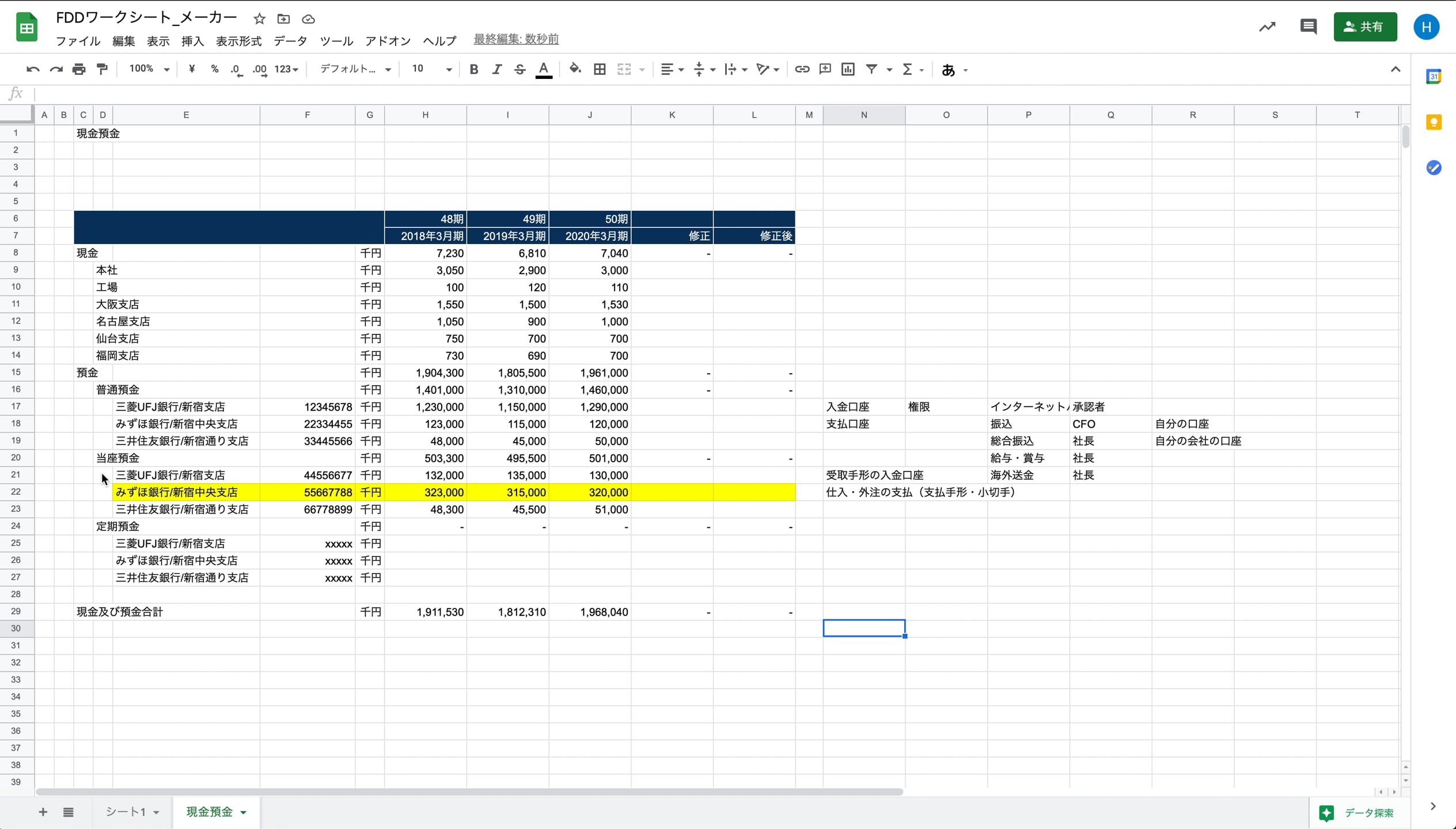Screen dimensions: 1456x829
Task: Open the 100% zoom dropdown
Action: (149, 70)
